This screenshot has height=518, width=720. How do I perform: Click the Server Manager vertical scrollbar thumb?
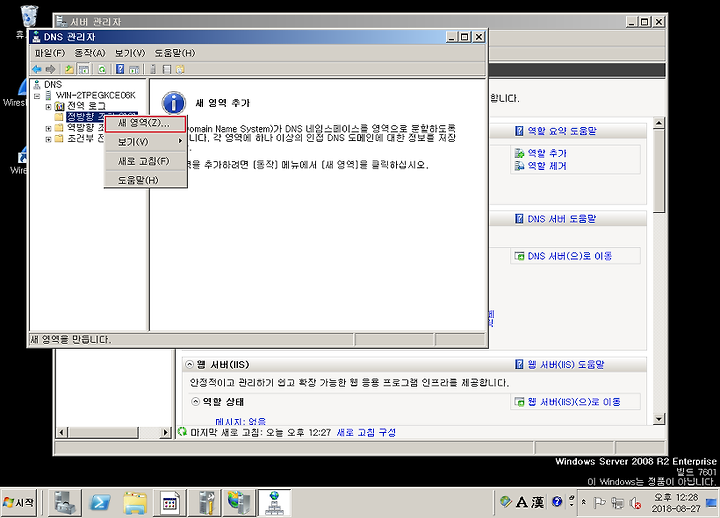pyautogui.click(x=659, y=171)
